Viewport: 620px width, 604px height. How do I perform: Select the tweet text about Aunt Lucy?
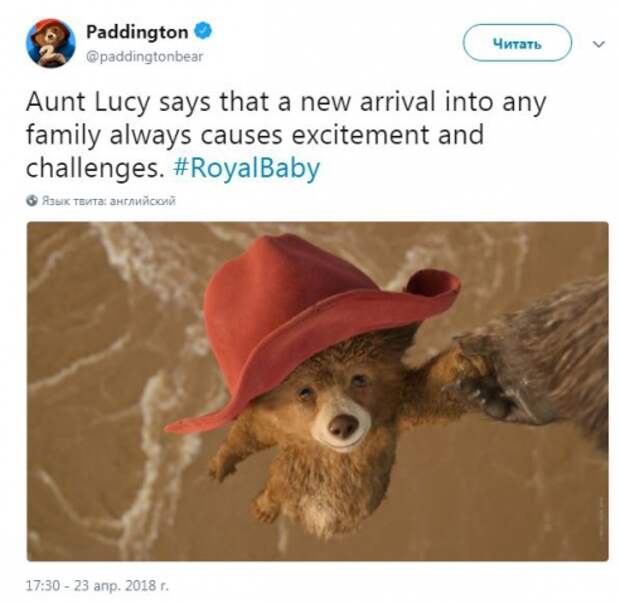286,135
